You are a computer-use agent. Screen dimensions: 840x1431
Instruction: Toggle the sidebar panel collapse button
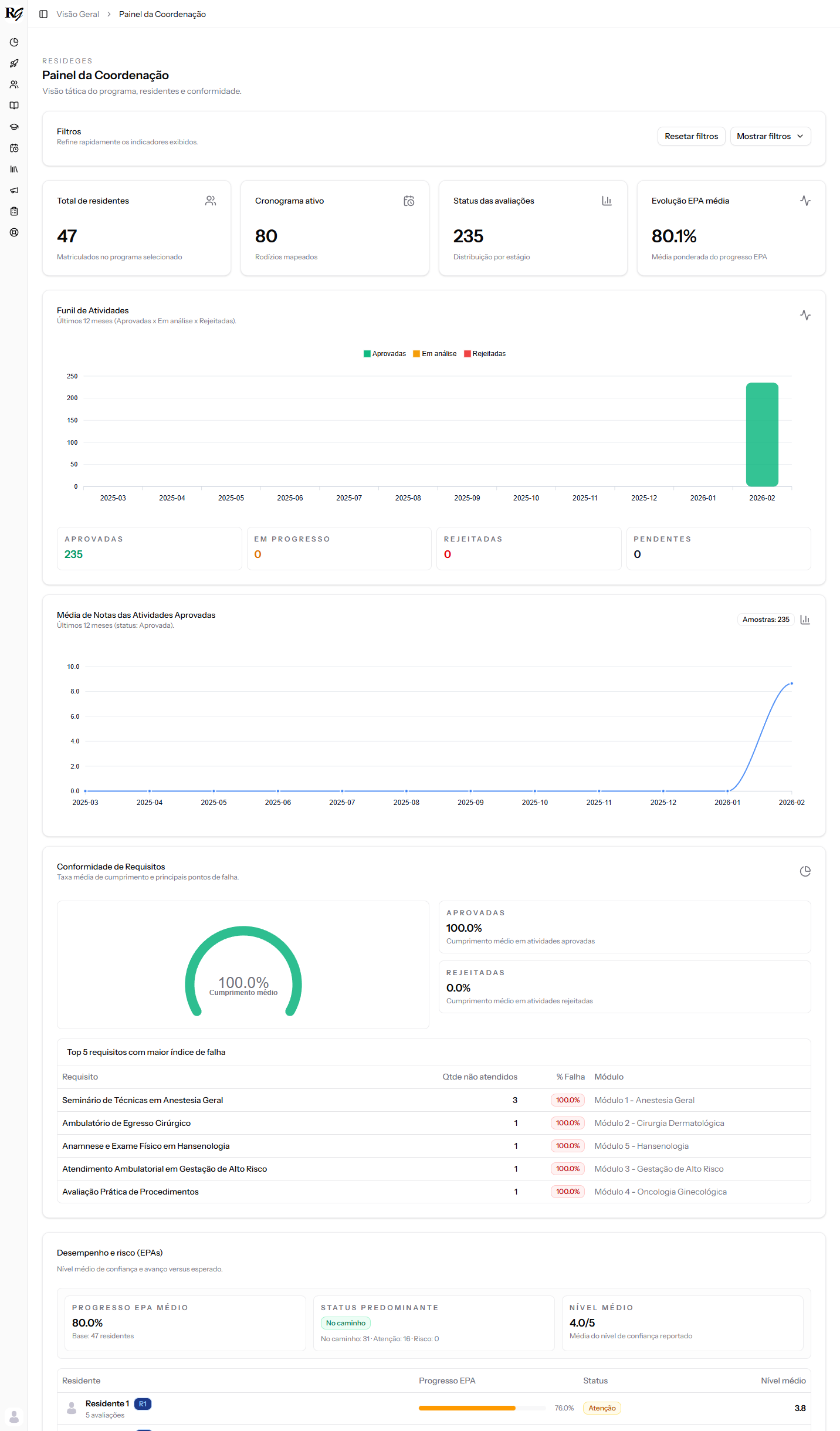(43, 14)
